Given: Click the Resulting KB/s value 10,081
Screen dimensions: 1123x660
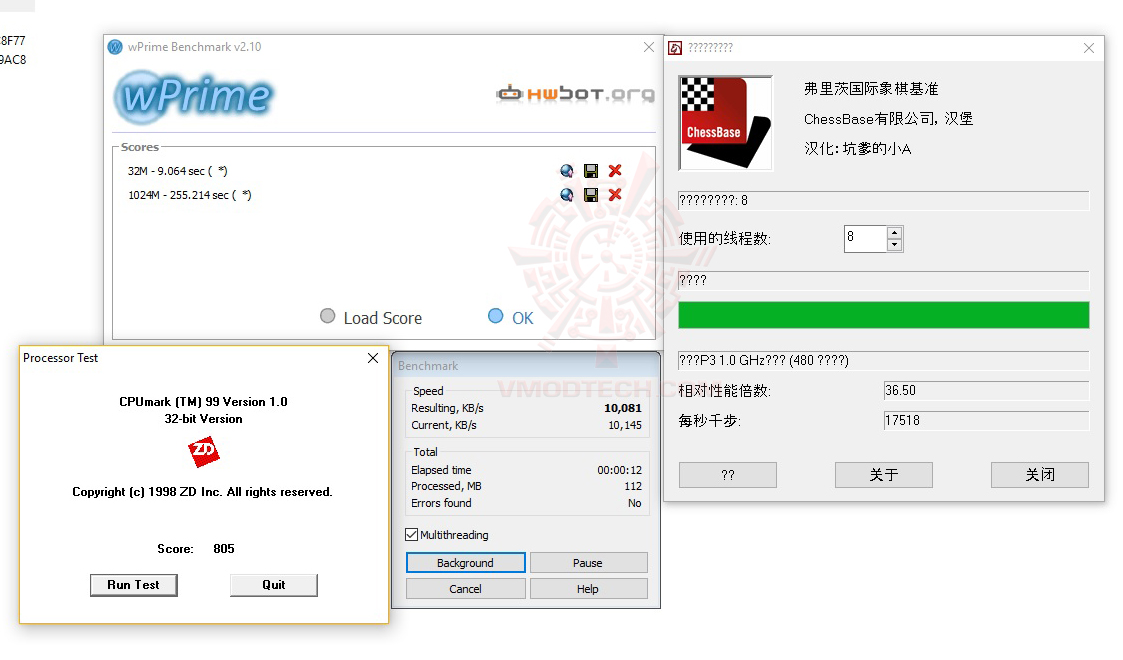Looking at the screenshot, I should click(622, 408).
